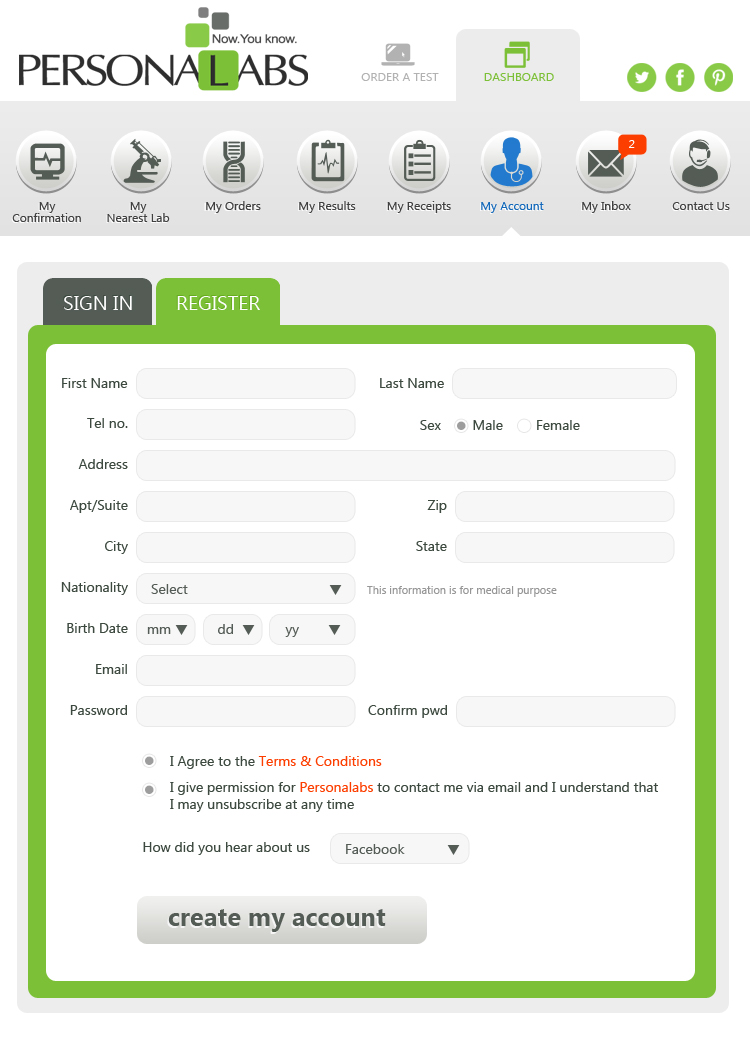The height and width of the screenshot is (1058, 750).
Task: Open the DASHBOARD tab
Action: tap(518, 65)
